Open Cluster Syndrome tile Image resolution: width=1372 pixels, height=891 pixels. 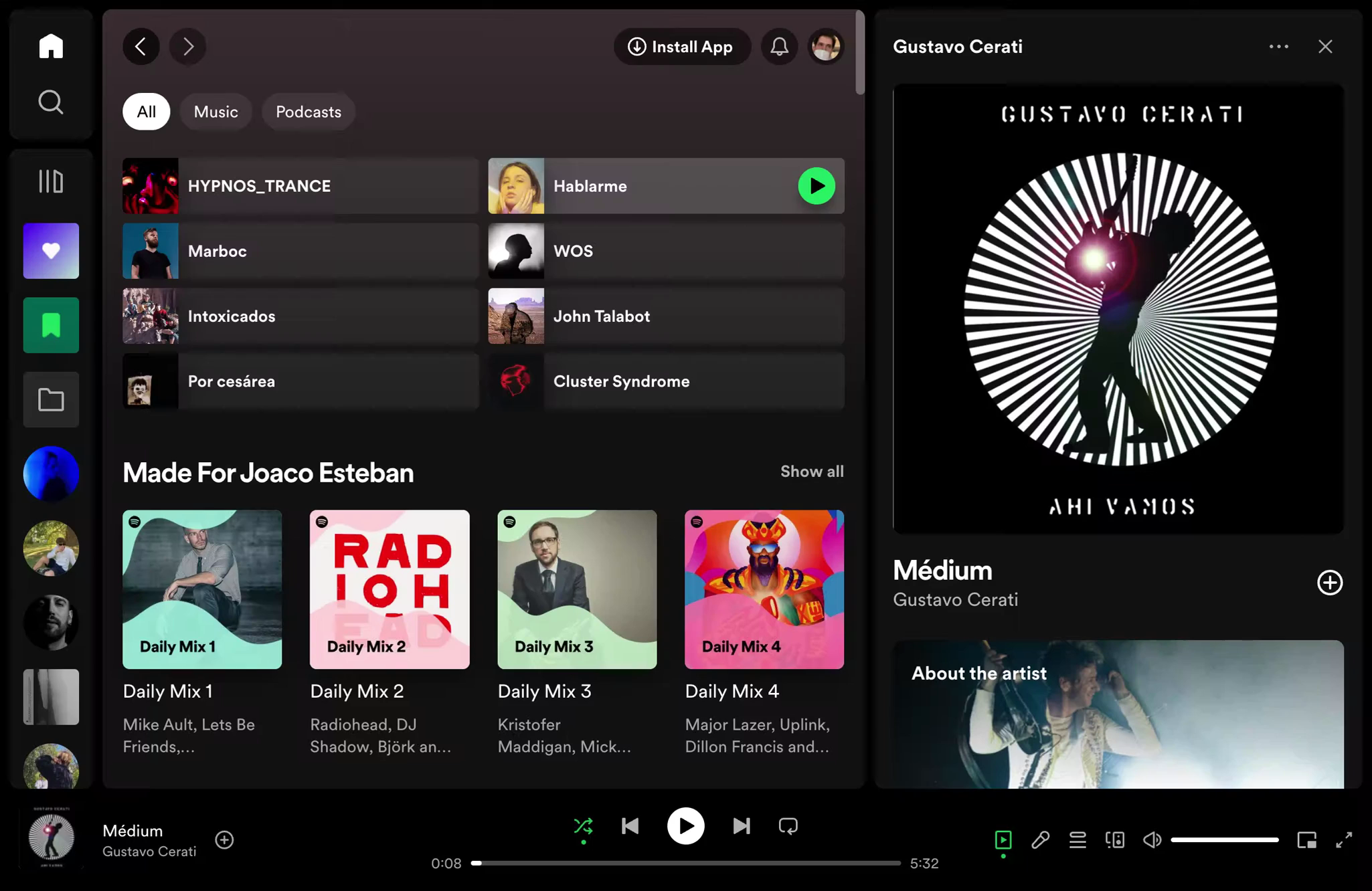tap(666, 381)
